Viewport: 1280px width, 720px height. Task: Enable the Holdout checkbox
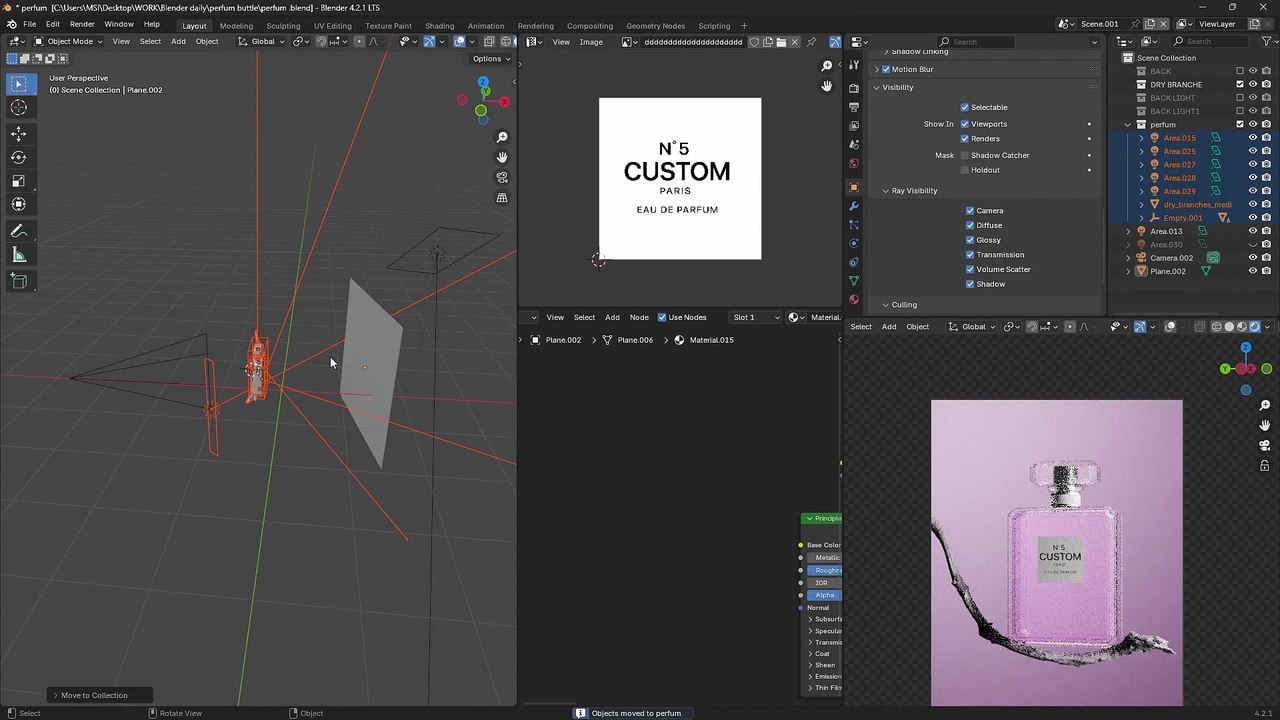click(965, 170)
